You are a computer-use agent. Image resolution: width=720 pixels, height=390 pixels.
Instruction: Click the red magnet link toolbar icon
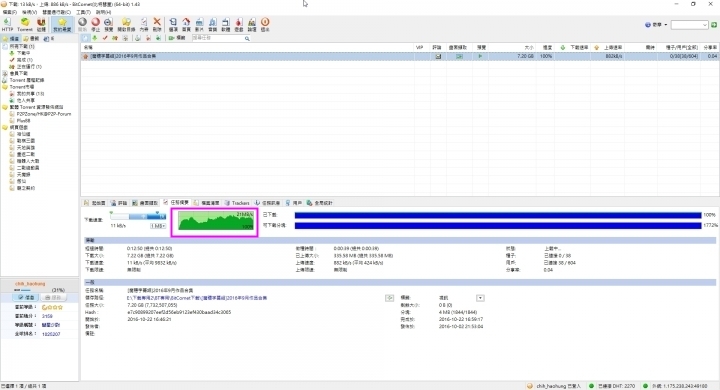[x=41, y=24]
